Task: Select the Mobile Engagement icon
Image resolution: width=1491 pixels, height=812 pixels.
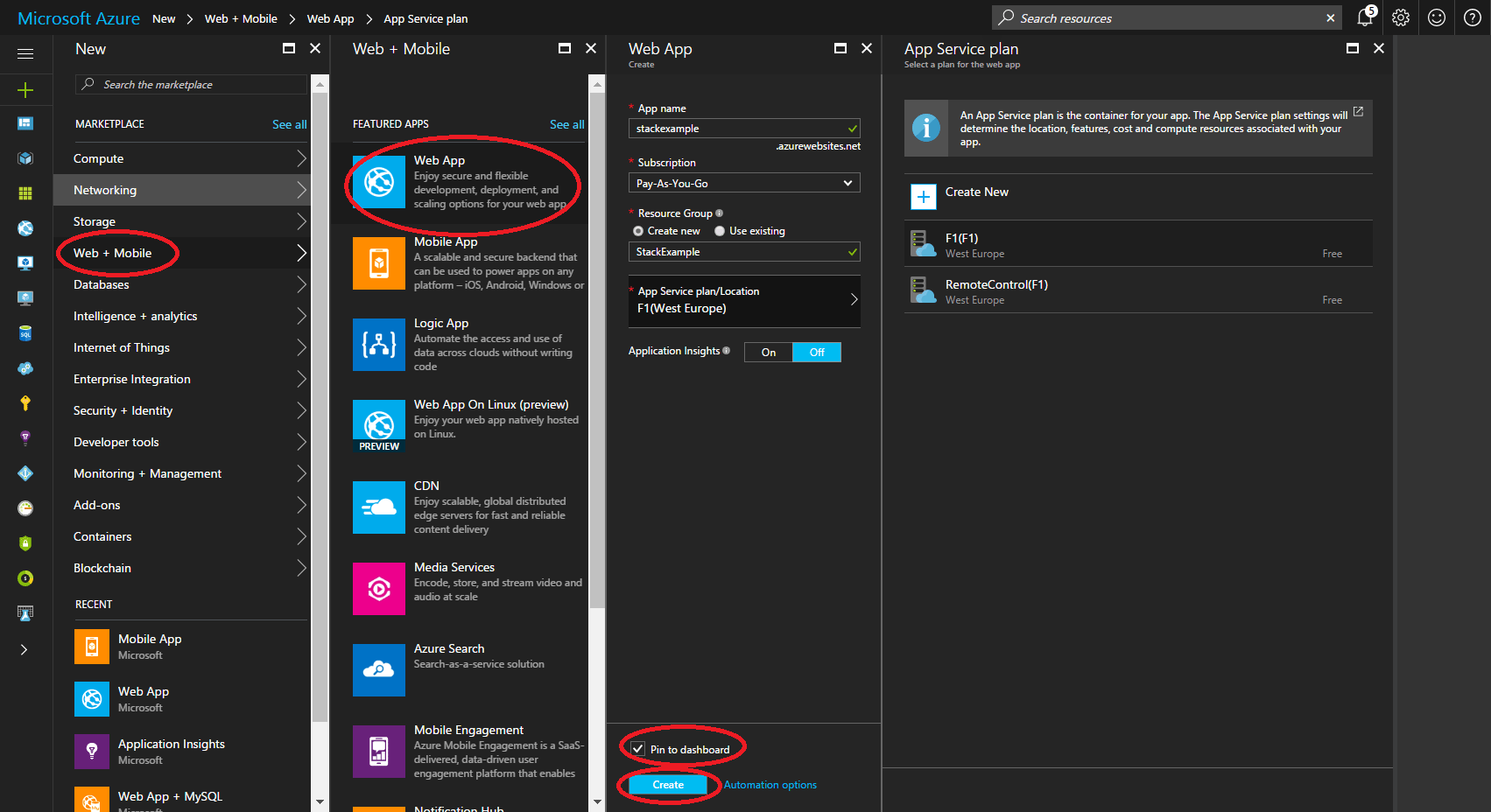Action: 379,752
